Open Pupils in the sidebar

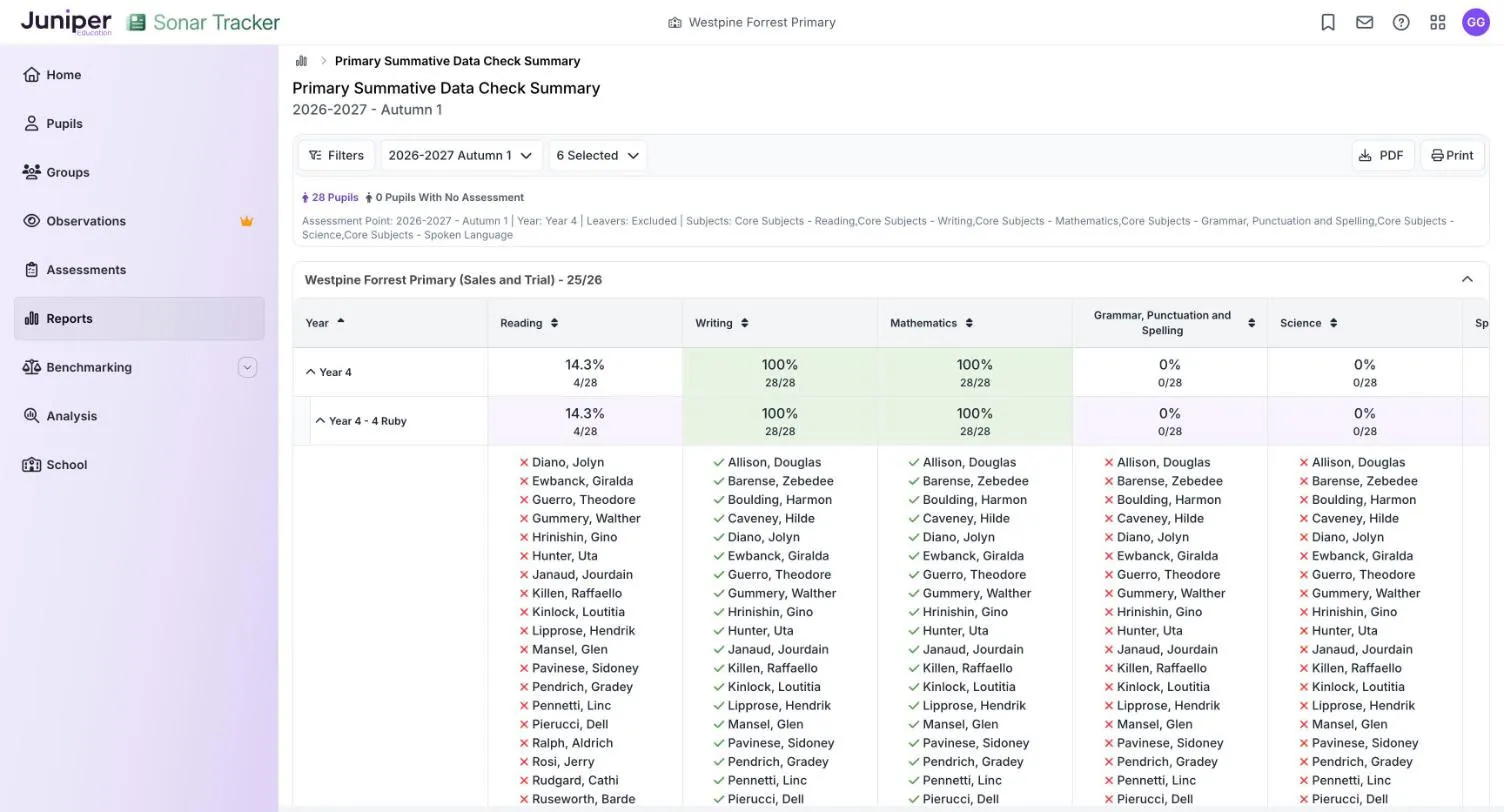pyautogui.click(x=139, y=124)
